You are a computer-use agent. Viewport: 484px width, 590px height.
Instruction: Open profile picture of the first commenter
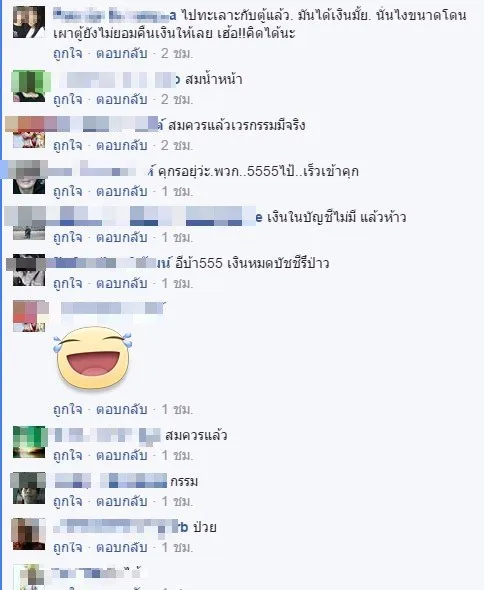29,22
